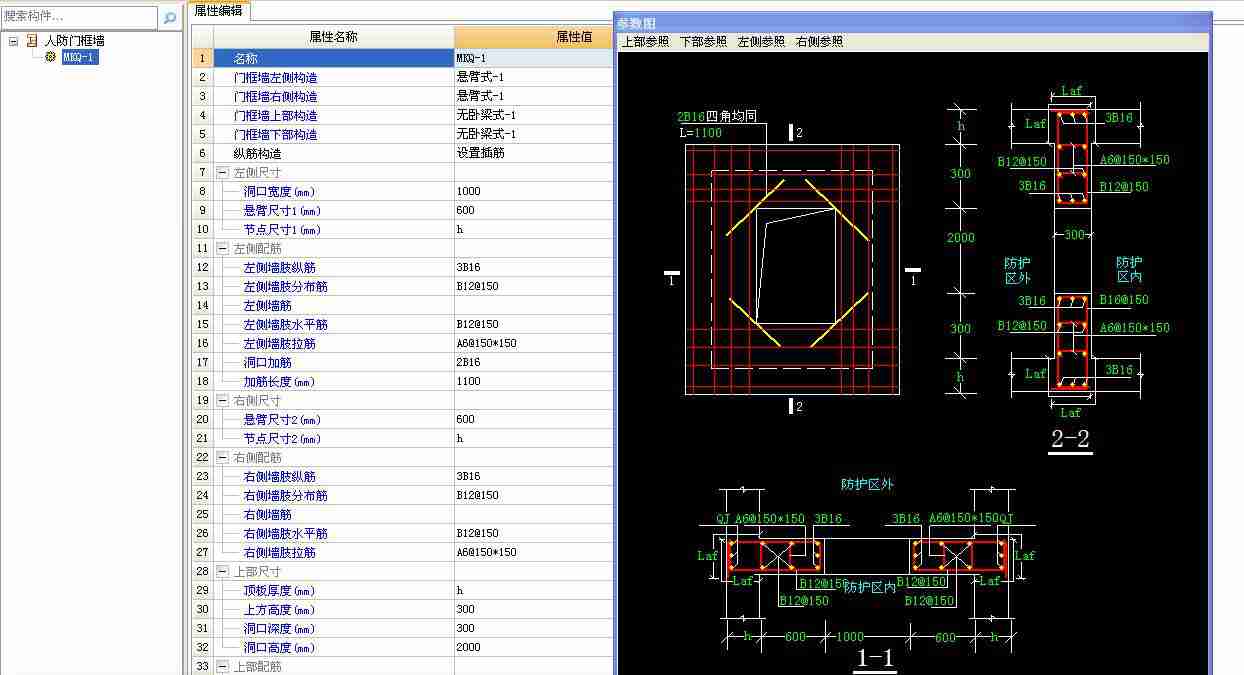Click the L=1100 label in diagram
Image resolution: width=1244 pixels, height=675 pixels.
pos(700,132)
